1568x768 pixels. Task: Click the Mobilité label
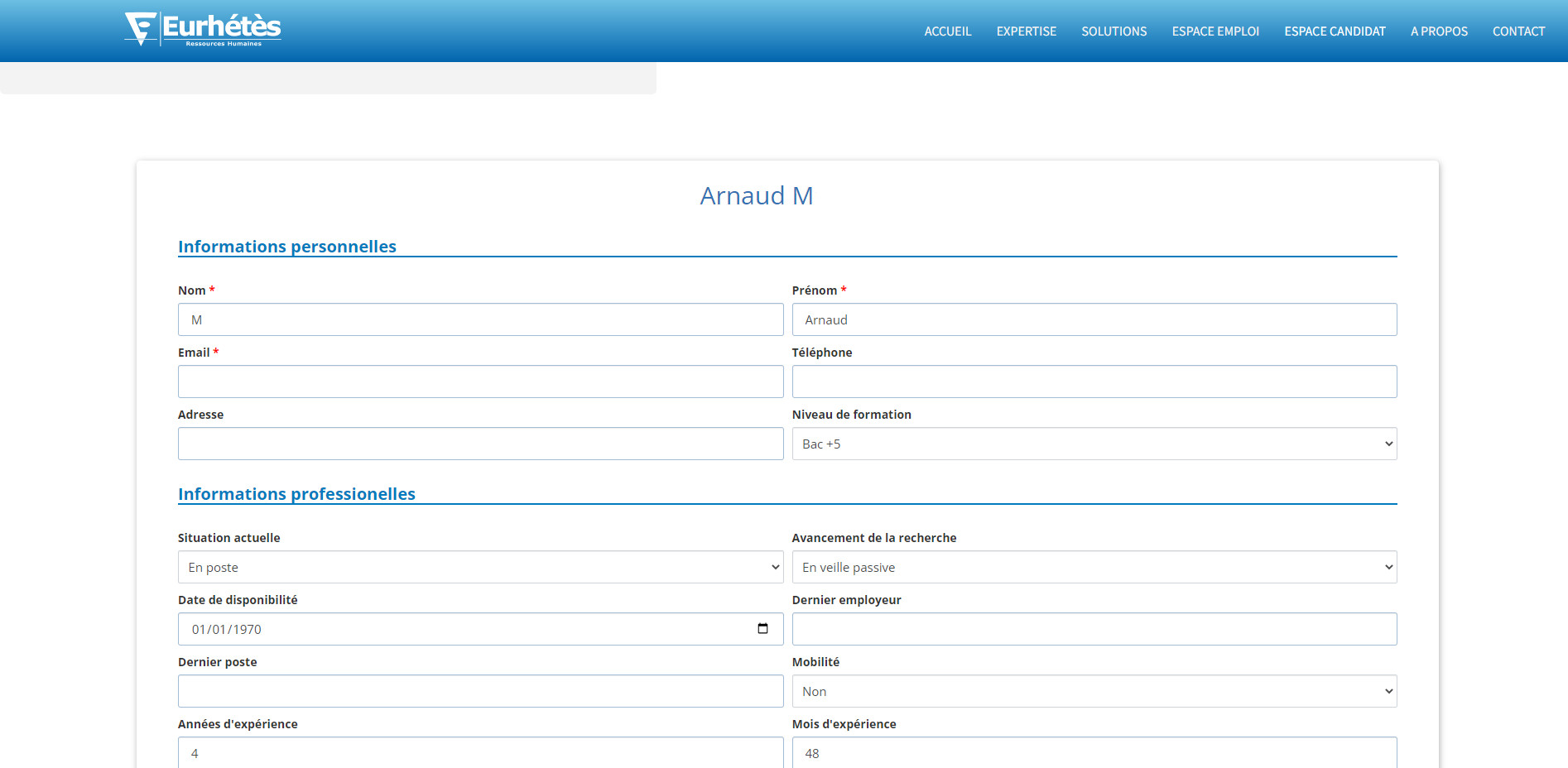coord(815,662)
